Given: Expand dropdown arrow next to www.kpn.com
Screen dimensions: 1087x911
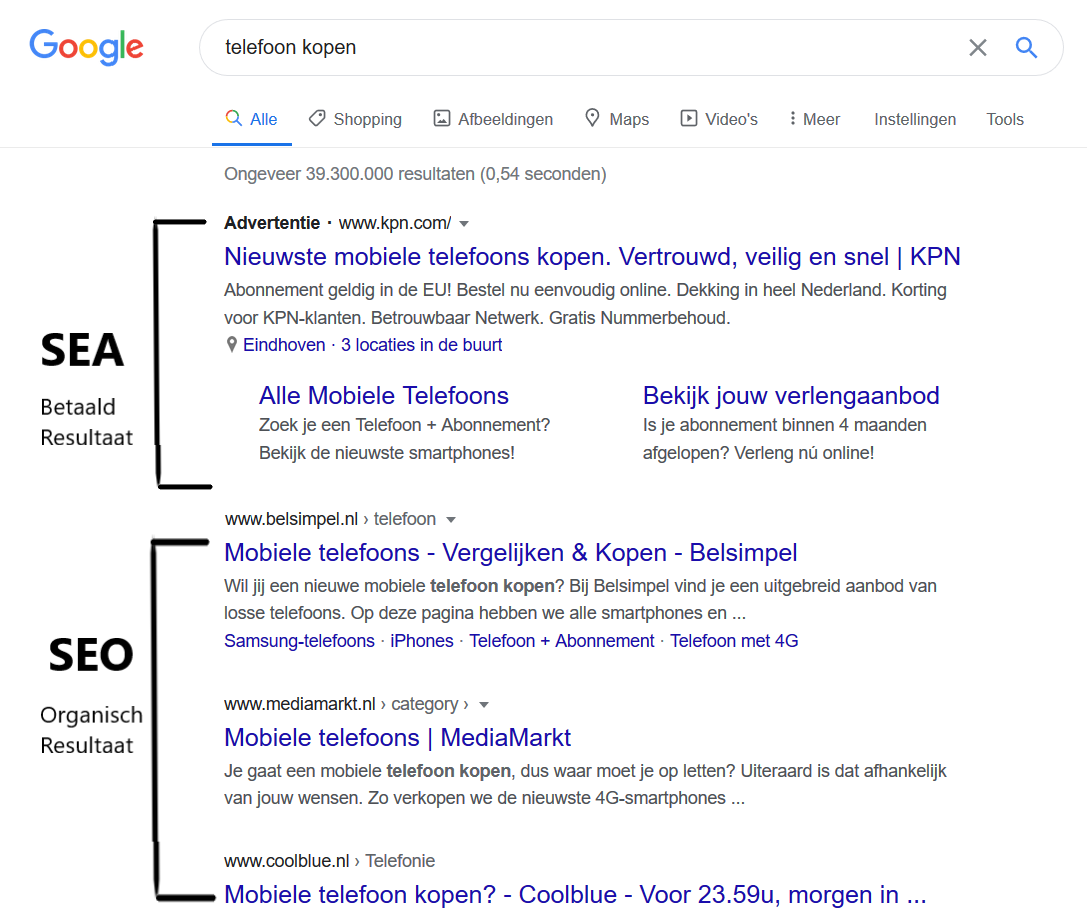Looking at the screenshot, I should point(464,223).
